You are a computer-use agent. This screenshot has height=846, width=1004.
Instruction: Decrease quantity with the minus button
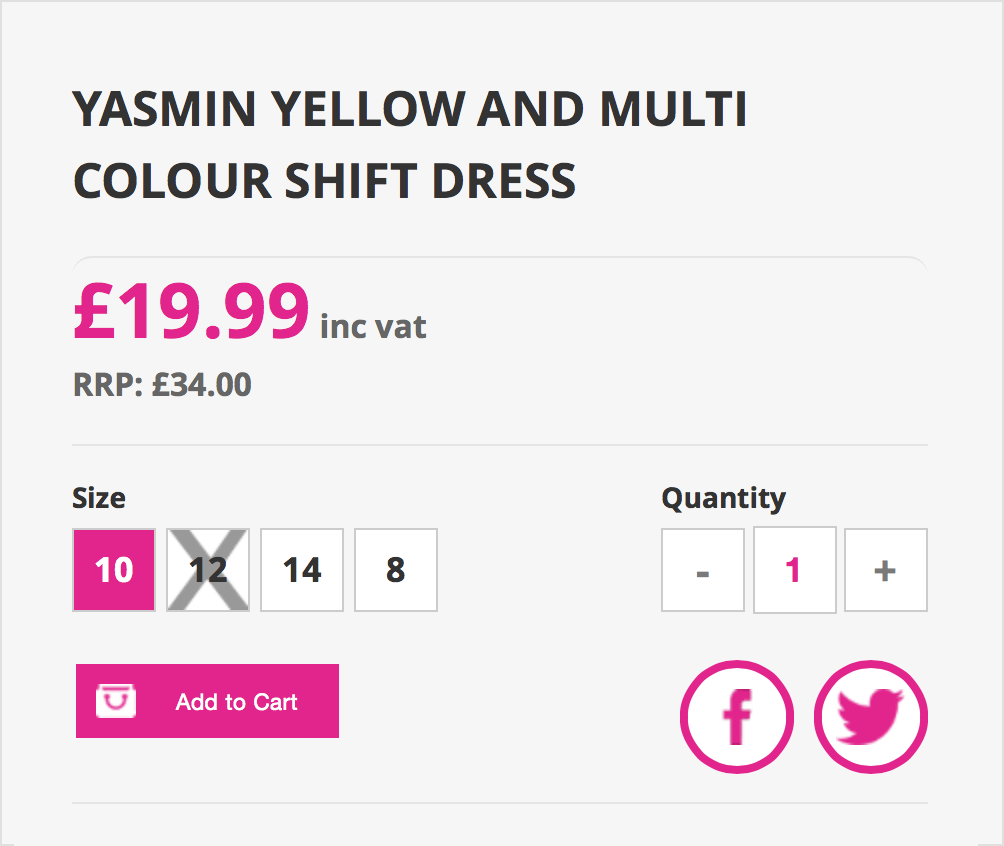click(x=703, y=570)
